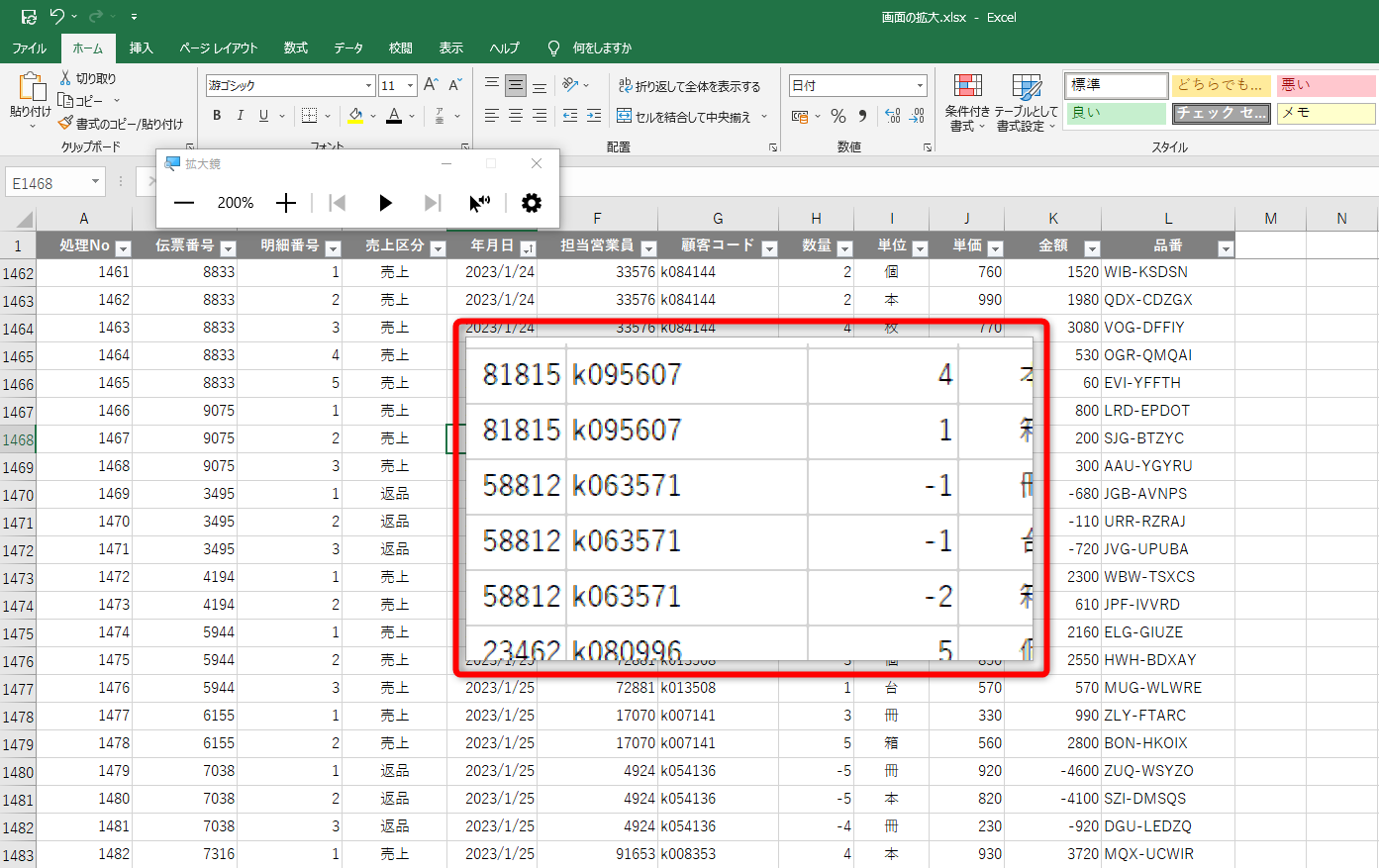1379x868 pixels.
Task: Zoom out with Magnifier minus button
Action: tap(184, 203)
